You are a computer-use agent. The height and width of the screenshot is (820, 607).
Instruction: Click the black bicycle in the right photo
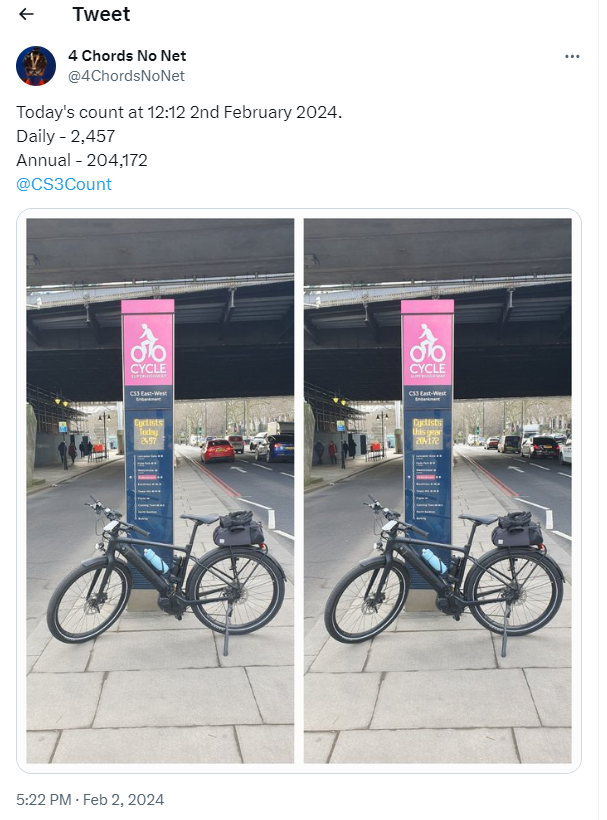(444, 573)
